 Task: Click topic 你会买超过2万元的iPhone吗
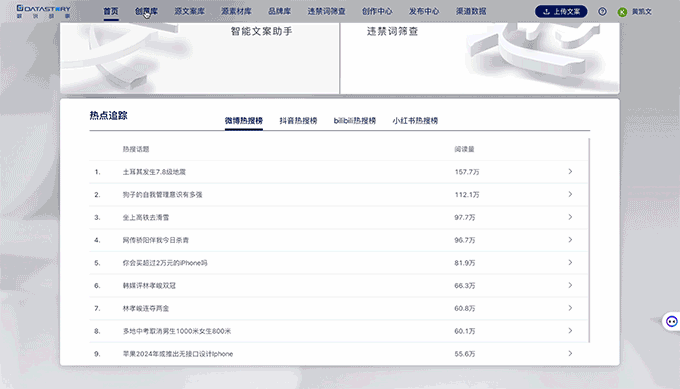165,263
